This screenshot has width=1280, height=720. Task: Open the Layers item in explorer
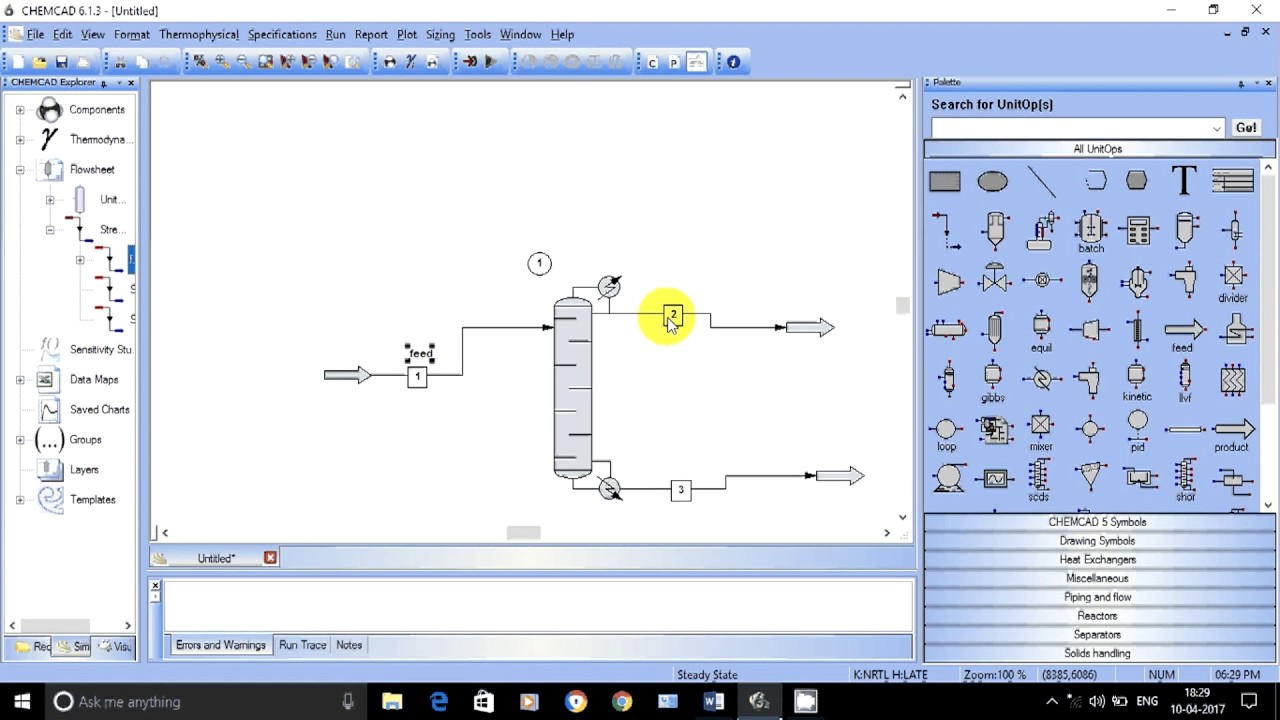pos(84,470)
